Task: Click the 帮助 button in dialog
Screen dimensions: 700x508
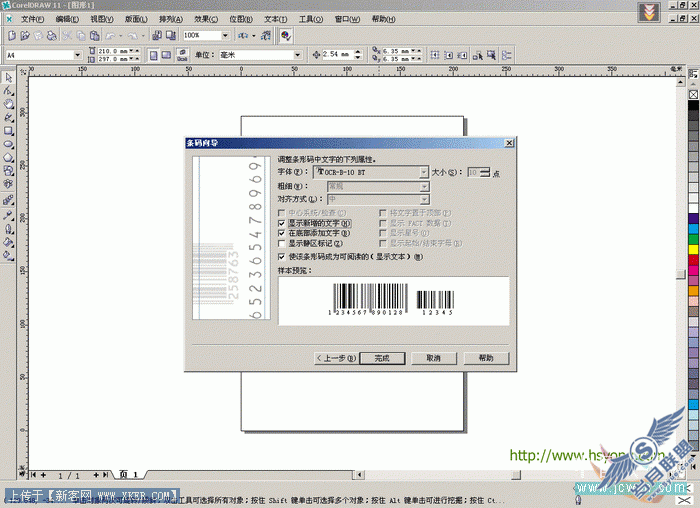Action: click(486, 358)
